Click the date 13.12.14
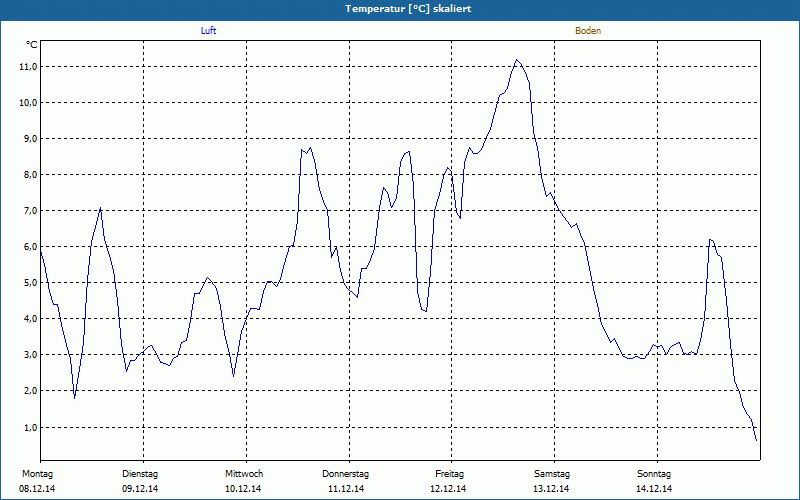 (x=551, y=489)
